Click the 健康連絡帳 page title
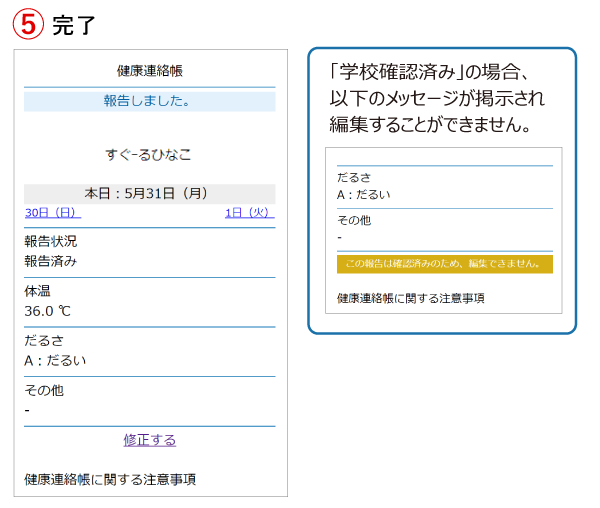Screen dimensions: 600x508 pos(150,71)
